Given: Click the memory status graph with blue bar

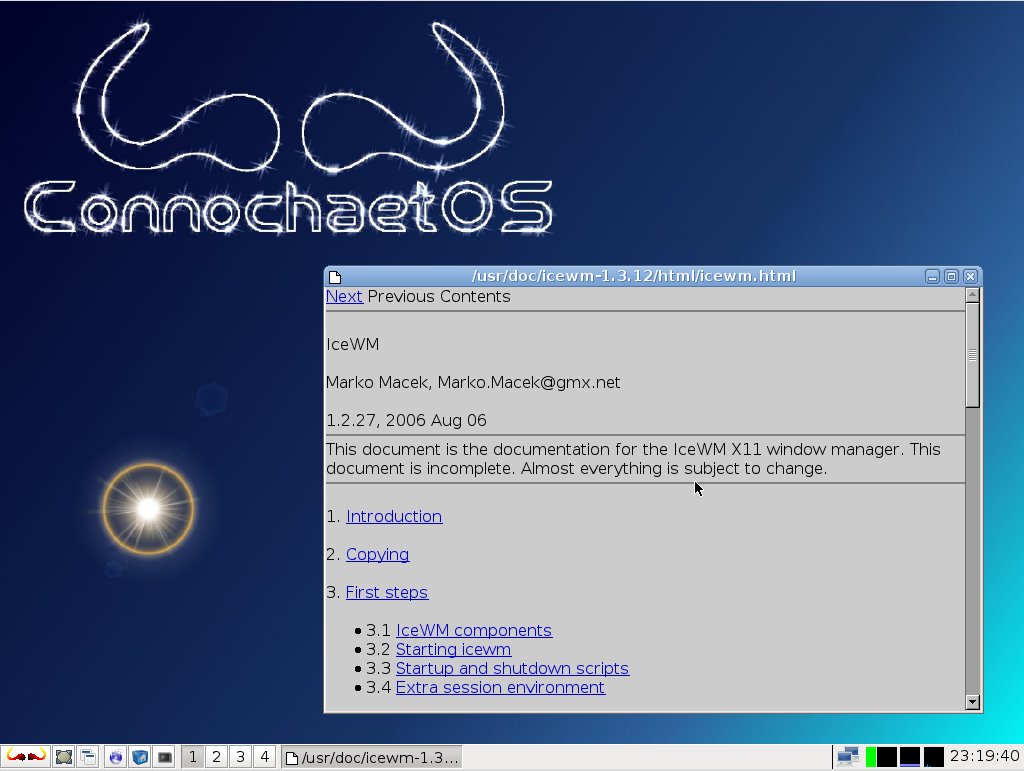Looking at the screenshot, I should click(910, 757).
